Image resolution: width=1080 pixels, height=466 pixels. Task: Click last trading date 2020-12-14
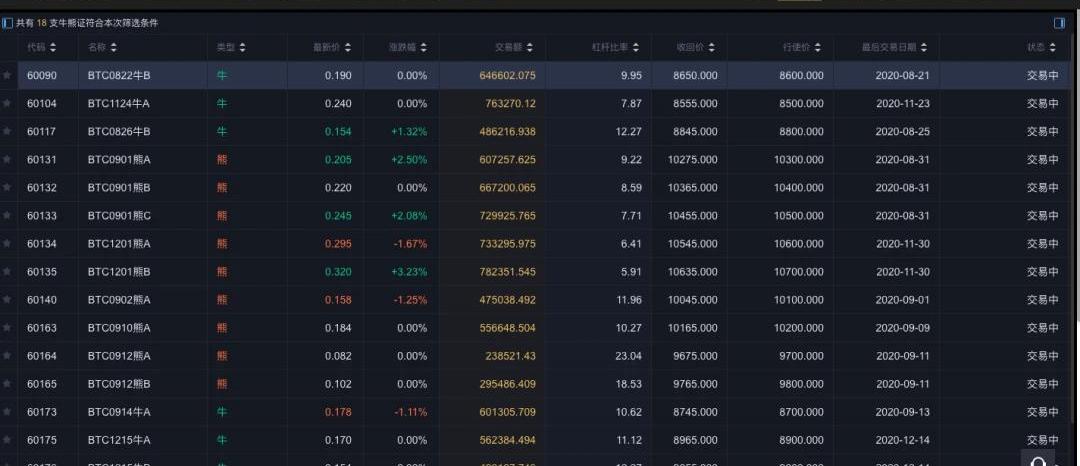(903, 440)
